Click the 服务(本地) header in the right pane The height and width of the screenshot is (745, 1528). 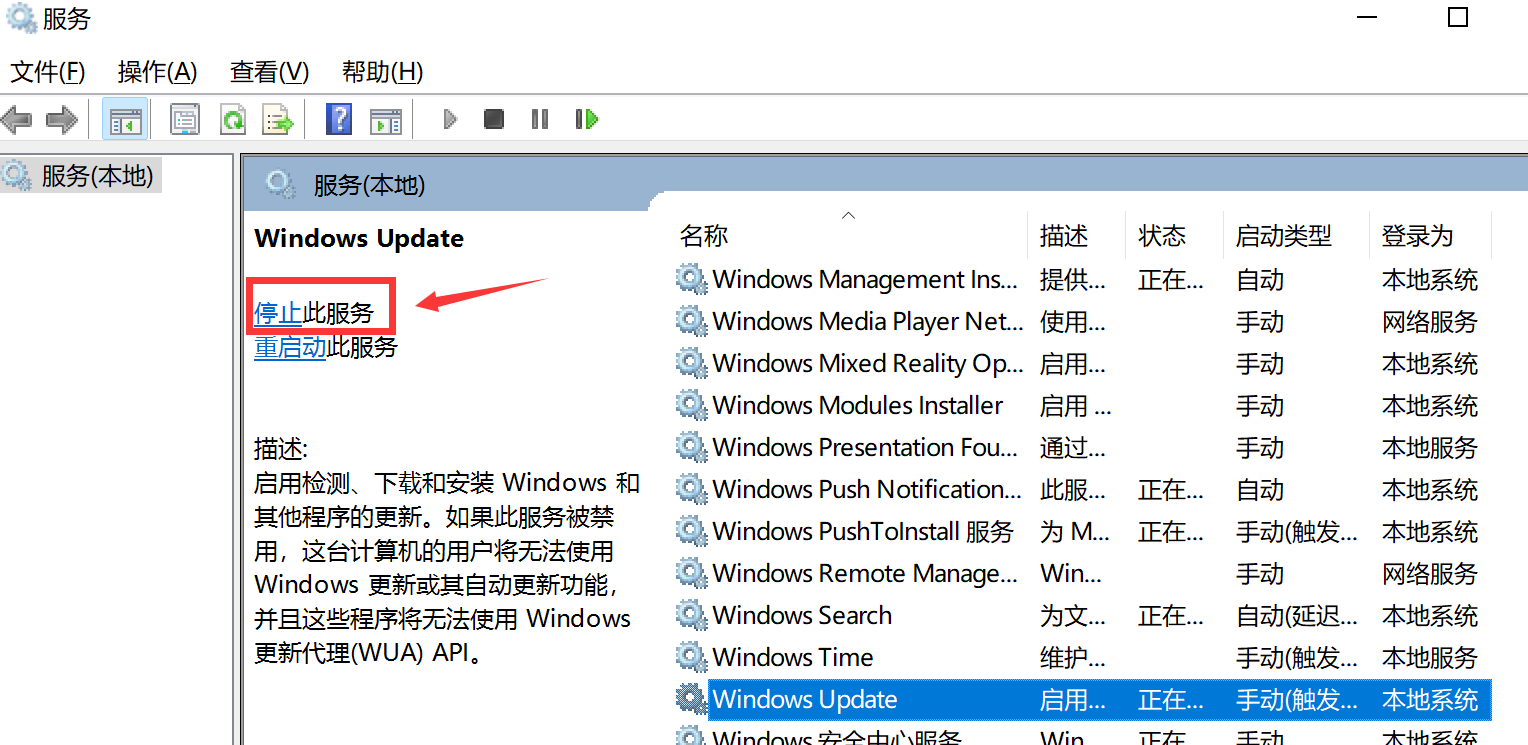[x=369, y=185]
